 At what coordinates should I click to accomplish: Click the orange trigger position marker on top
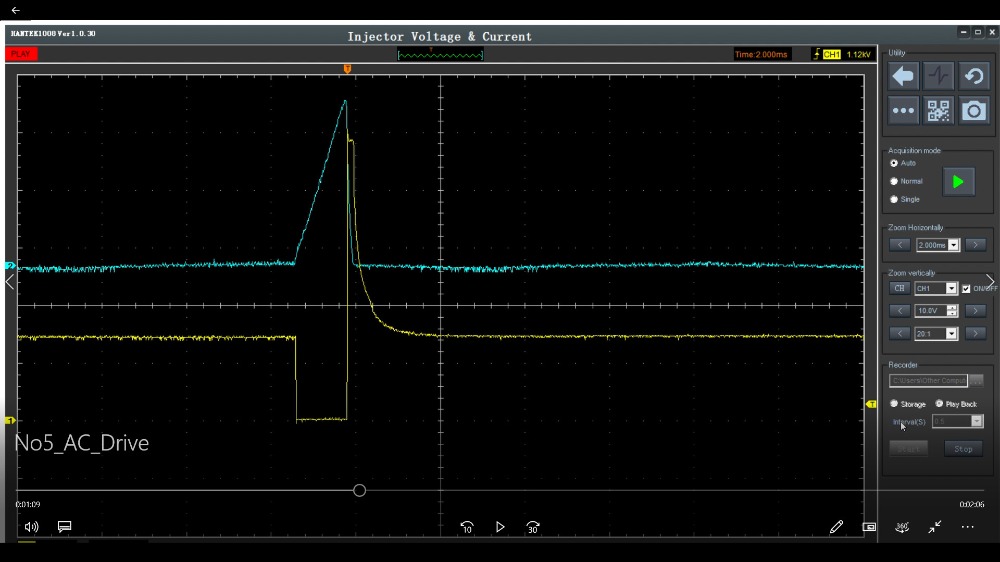(x=347, y=68)
